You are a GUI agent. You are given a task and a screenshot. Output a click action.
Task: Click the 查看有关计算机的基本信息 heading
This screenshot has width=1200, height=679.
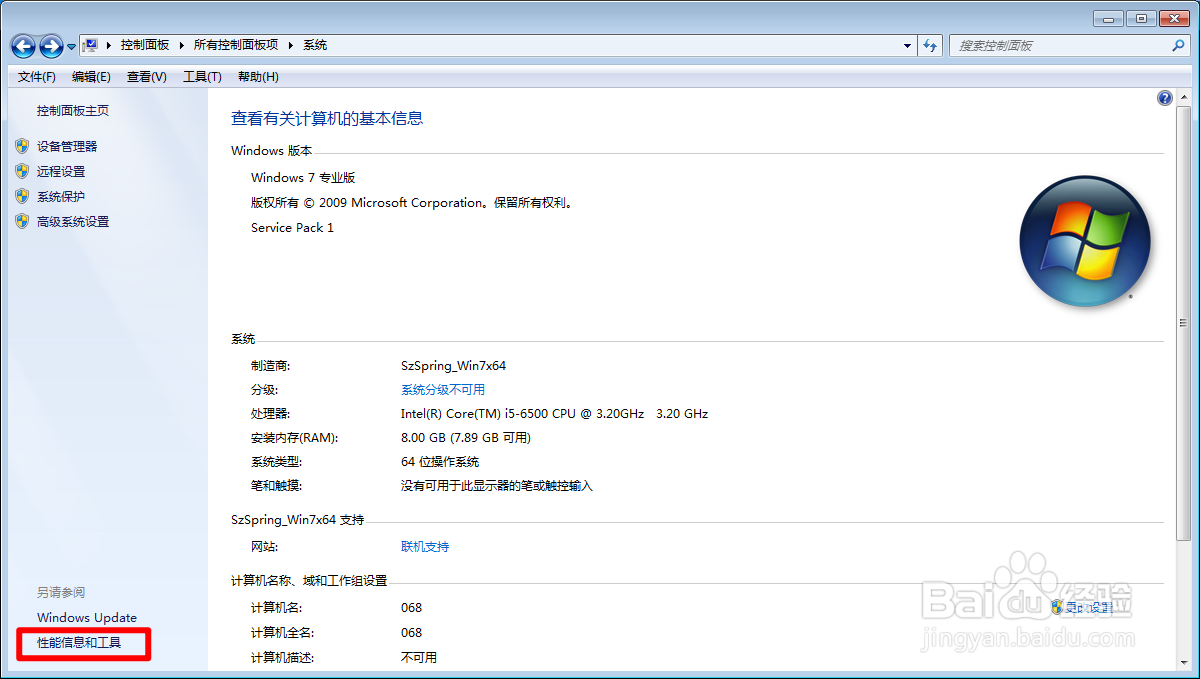[x=327, y=118]
